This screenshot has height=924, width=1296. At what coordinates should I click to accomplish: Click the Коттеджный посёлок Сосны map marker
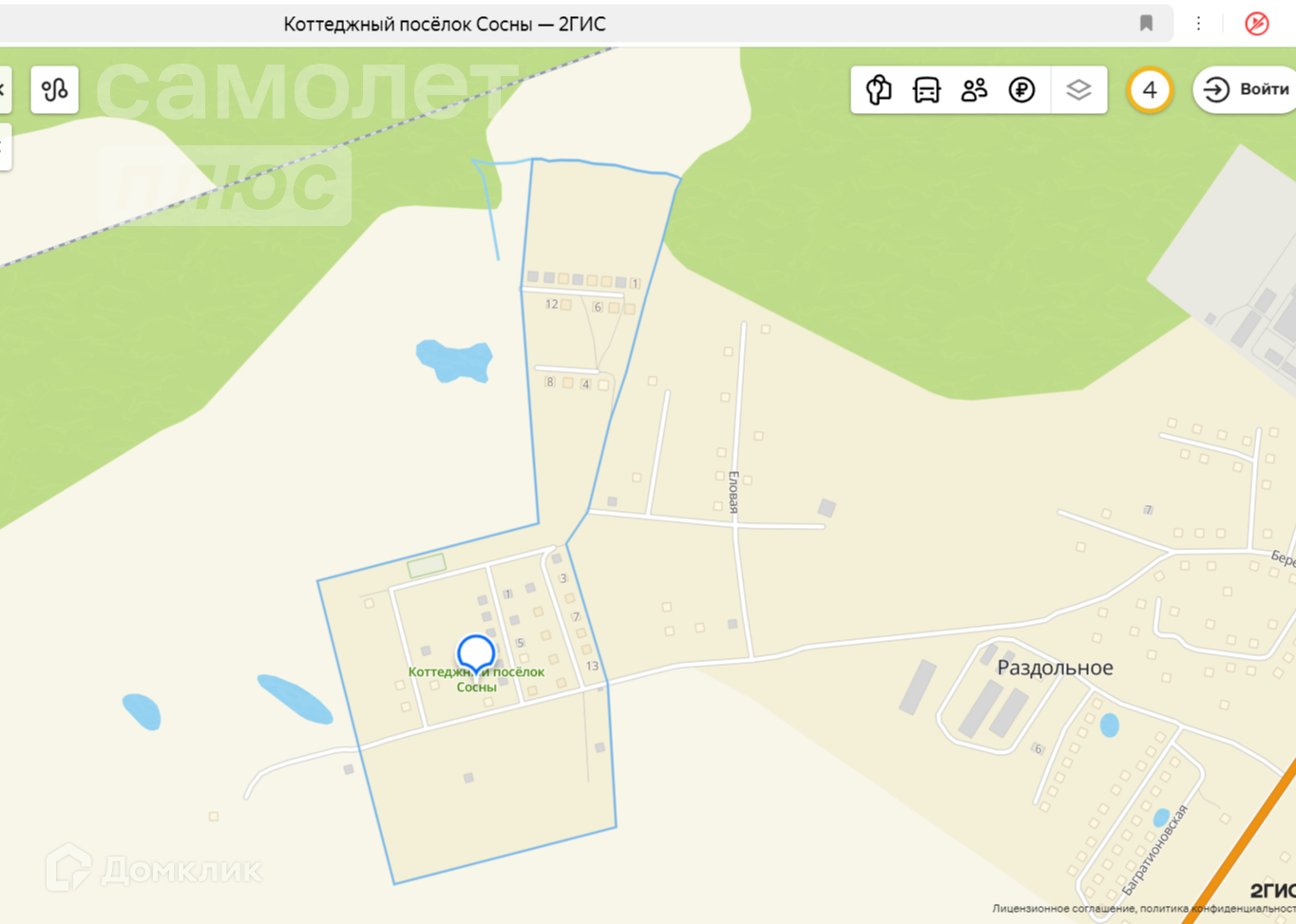pos(476,654)
